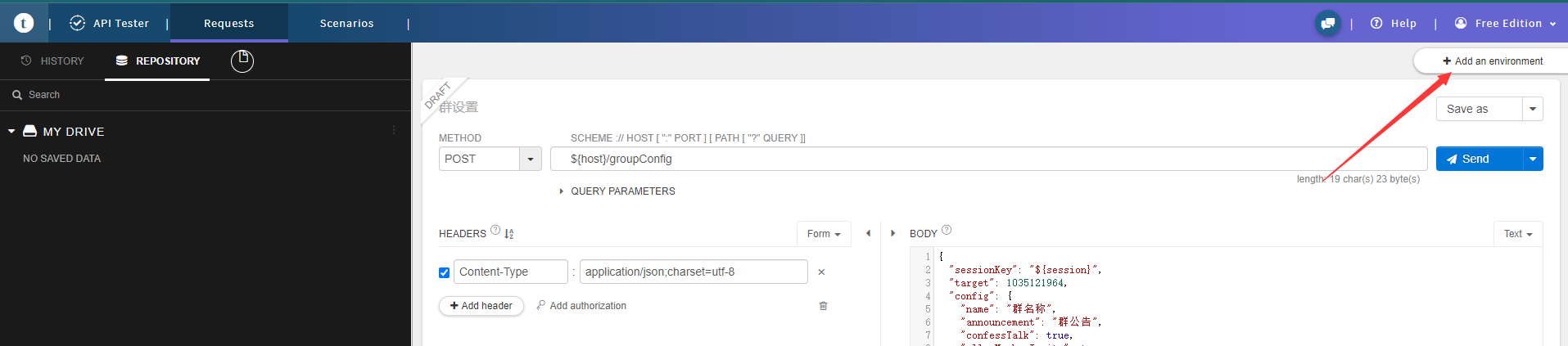Click Add an environment button
This screenshot has width=1568, height=346.
pyautogui.click(x=1492, y=61)
